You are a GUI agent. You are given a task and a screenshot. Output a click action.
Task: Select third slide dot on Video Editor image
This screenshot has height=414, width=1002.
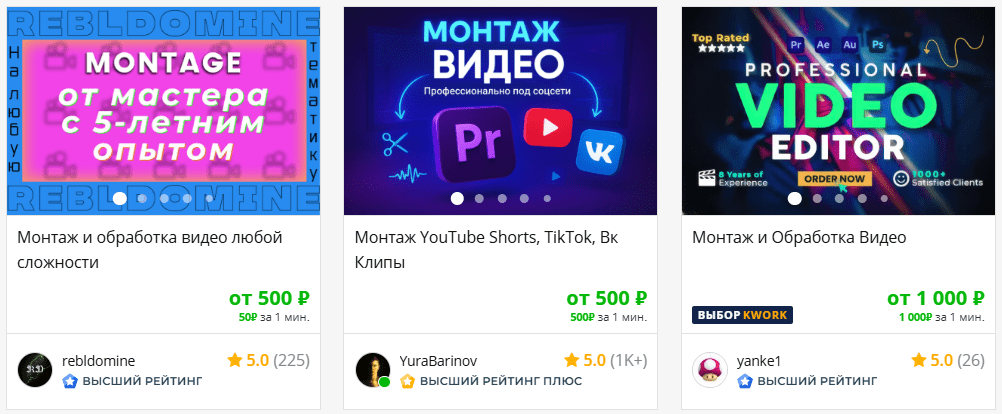pyautogui.click(x=839, y=199)
